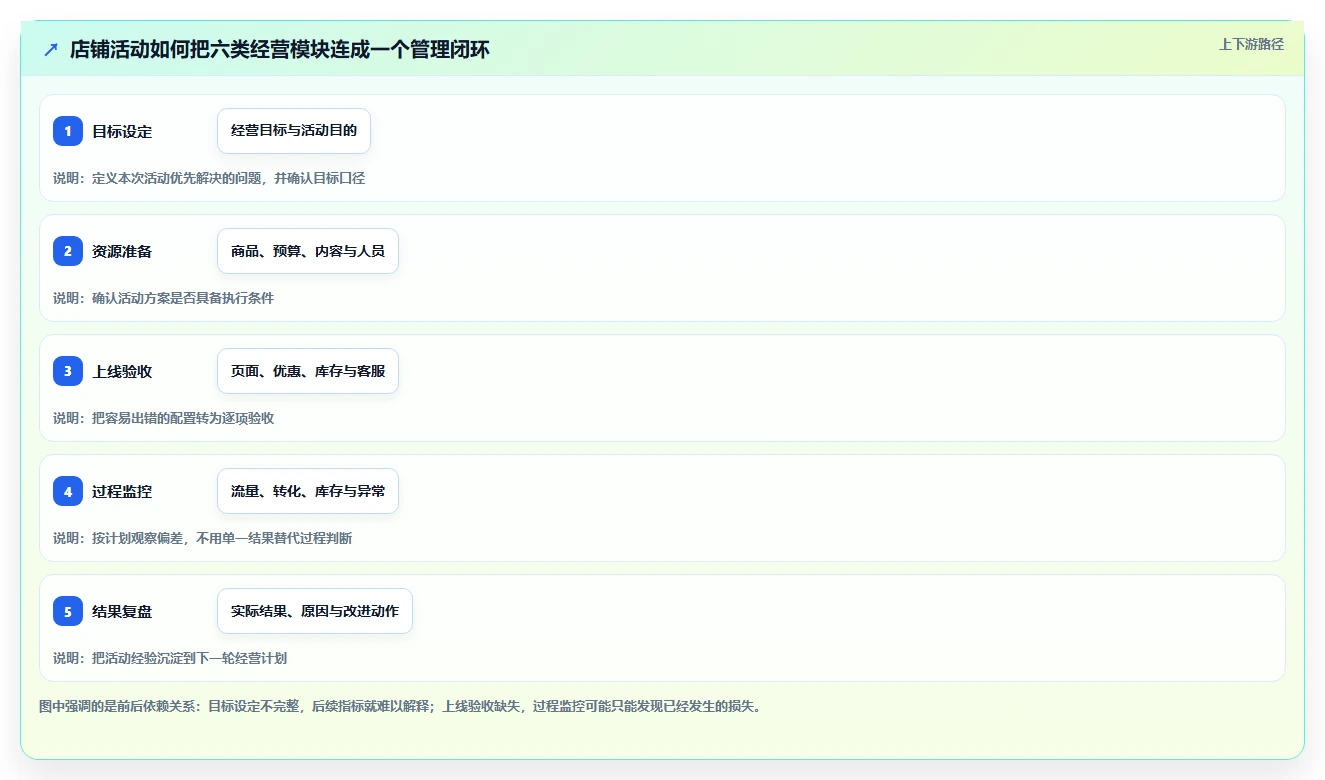Click the number 5 step badge
The height and width of the screenshot is (780, 1325).
point(68,611)
